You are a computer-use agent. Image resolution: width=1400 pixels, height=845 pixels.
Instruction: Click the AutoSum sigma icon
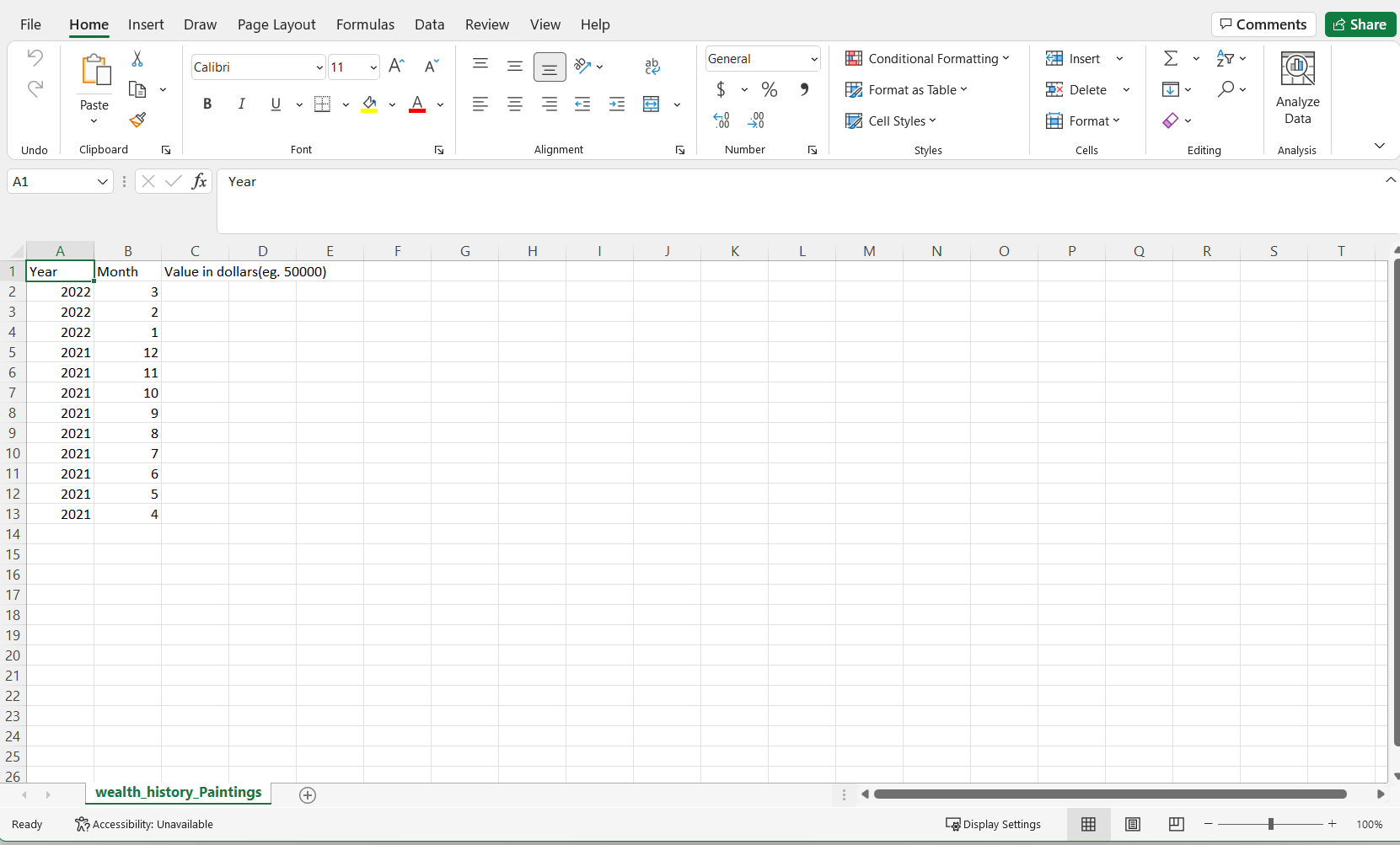click(x=1171, y=58)
